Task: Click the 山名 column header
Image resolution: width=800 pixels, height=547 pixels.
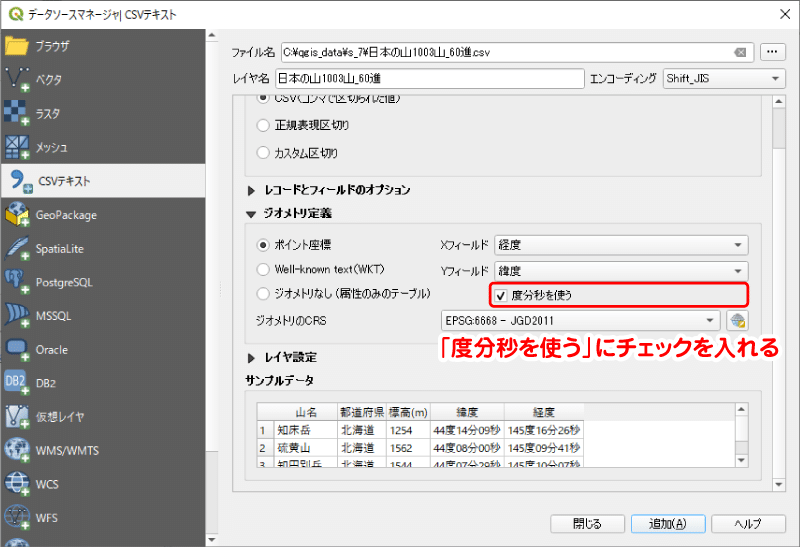Action: 306,412
